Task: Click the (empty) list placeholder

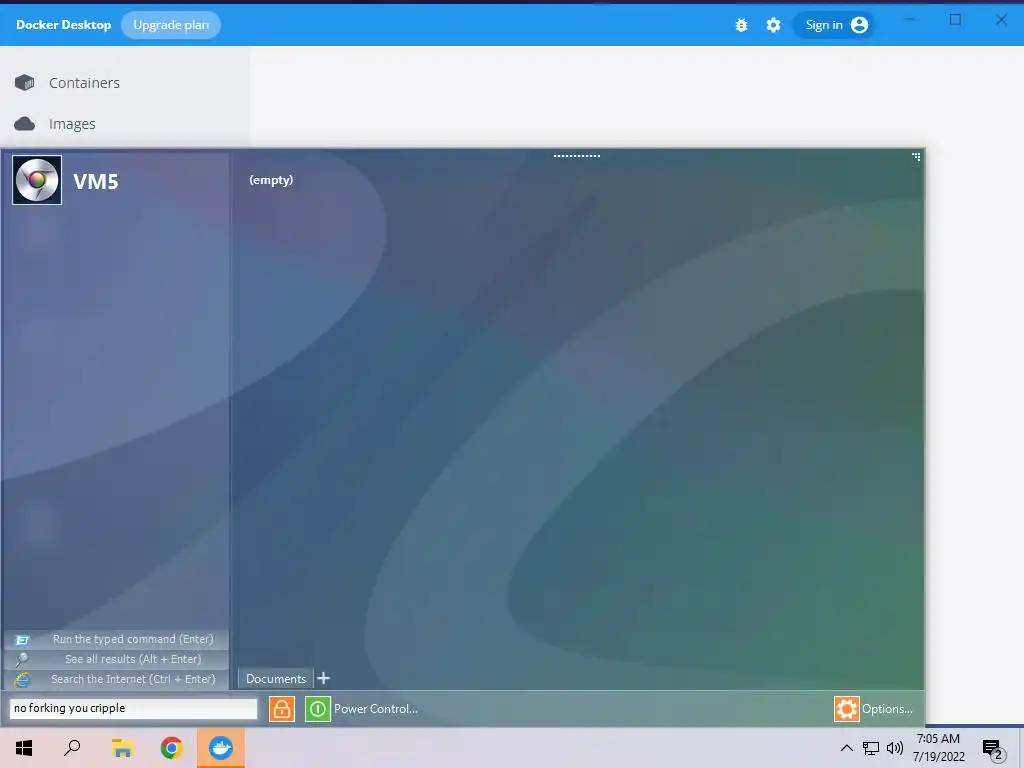Action: click(271, 180)
